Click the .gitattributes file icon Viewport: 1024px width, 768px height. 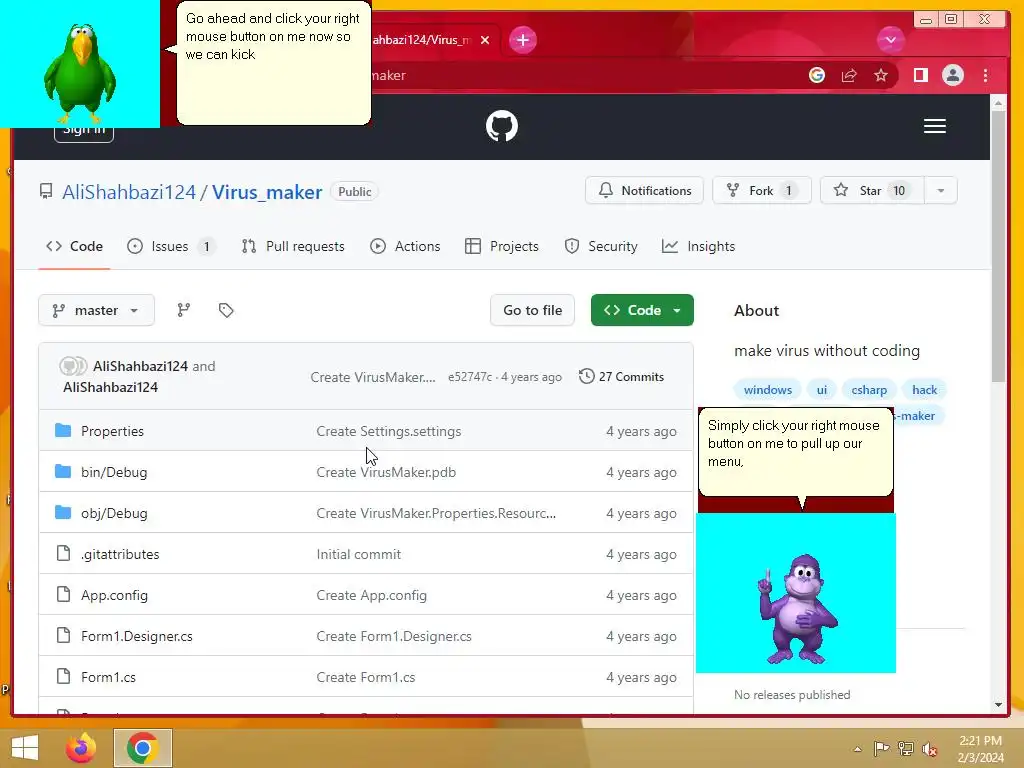(63, 553)
